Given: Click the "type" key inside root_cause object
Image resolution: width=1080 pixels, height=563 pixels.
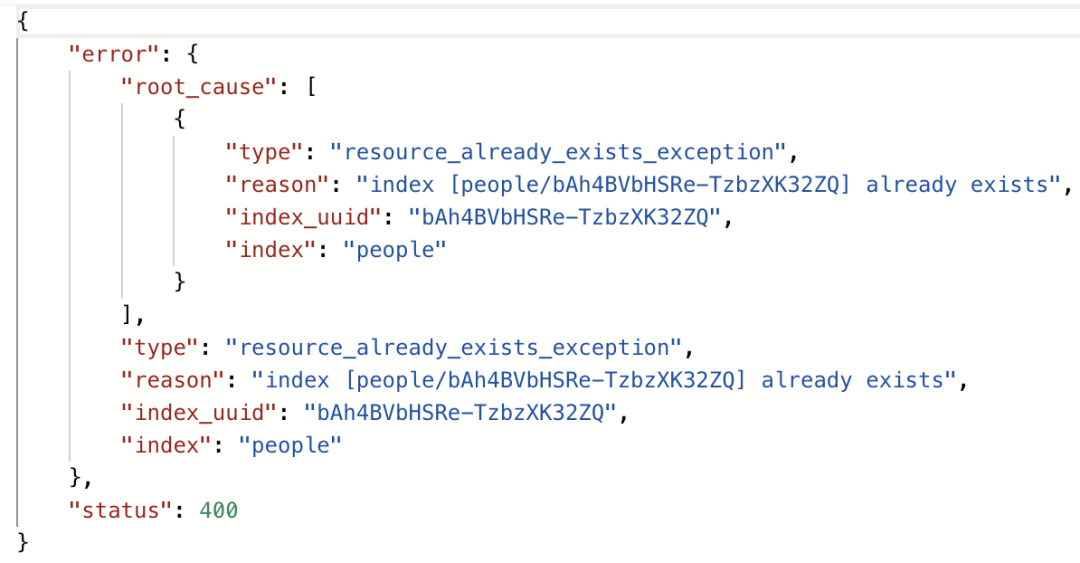Looking at the screenshot, I should [264, 152].
